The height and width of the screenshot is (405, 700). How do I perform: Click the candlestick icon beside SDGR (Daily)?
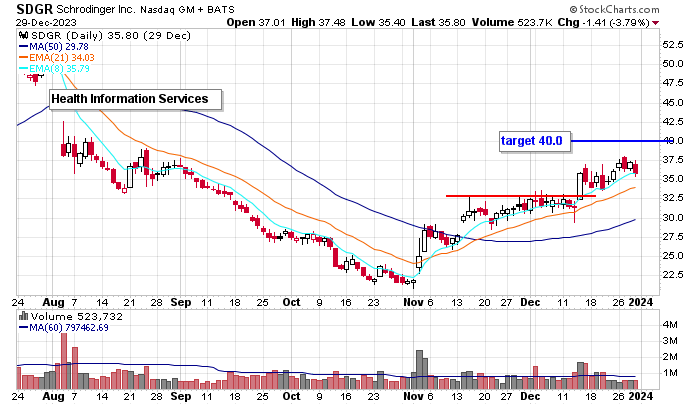pyautogui.click(x=24, y=35)
